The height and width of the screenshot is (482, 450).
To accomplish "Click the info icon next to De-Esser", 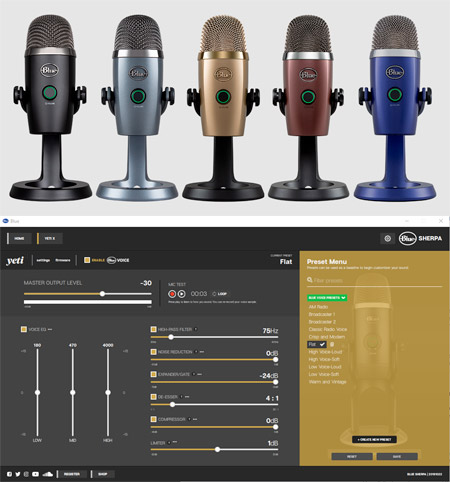I will pyautogui.click(x=181, y=397).
